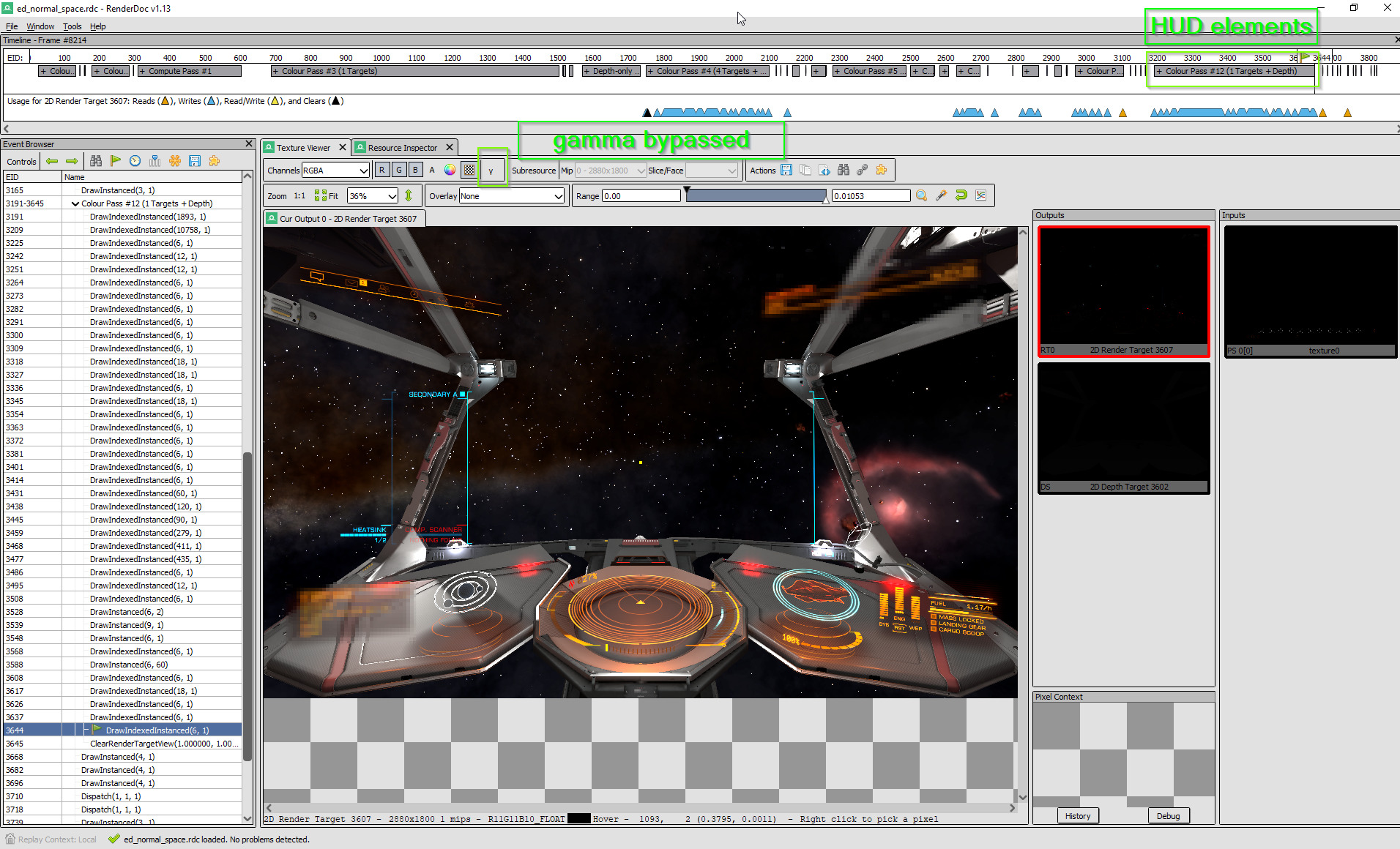Select event 3718 Dispatch(1, 1, 1) row
Image resolution: width=1400 pixels, height=849 pixels.
122,809
